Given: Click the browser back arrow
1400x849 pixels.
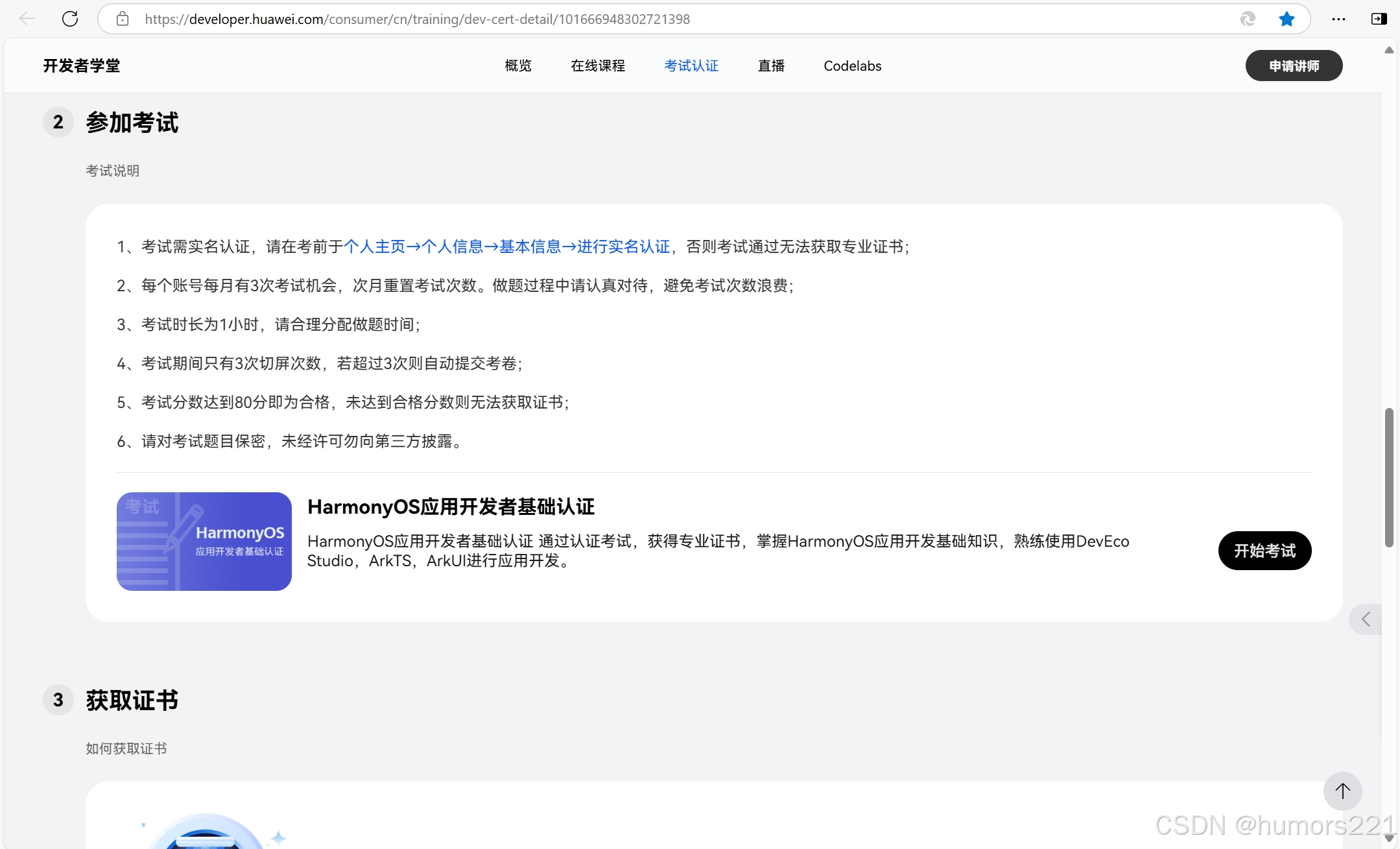Looking at the screenshot, I should (27, 19).
